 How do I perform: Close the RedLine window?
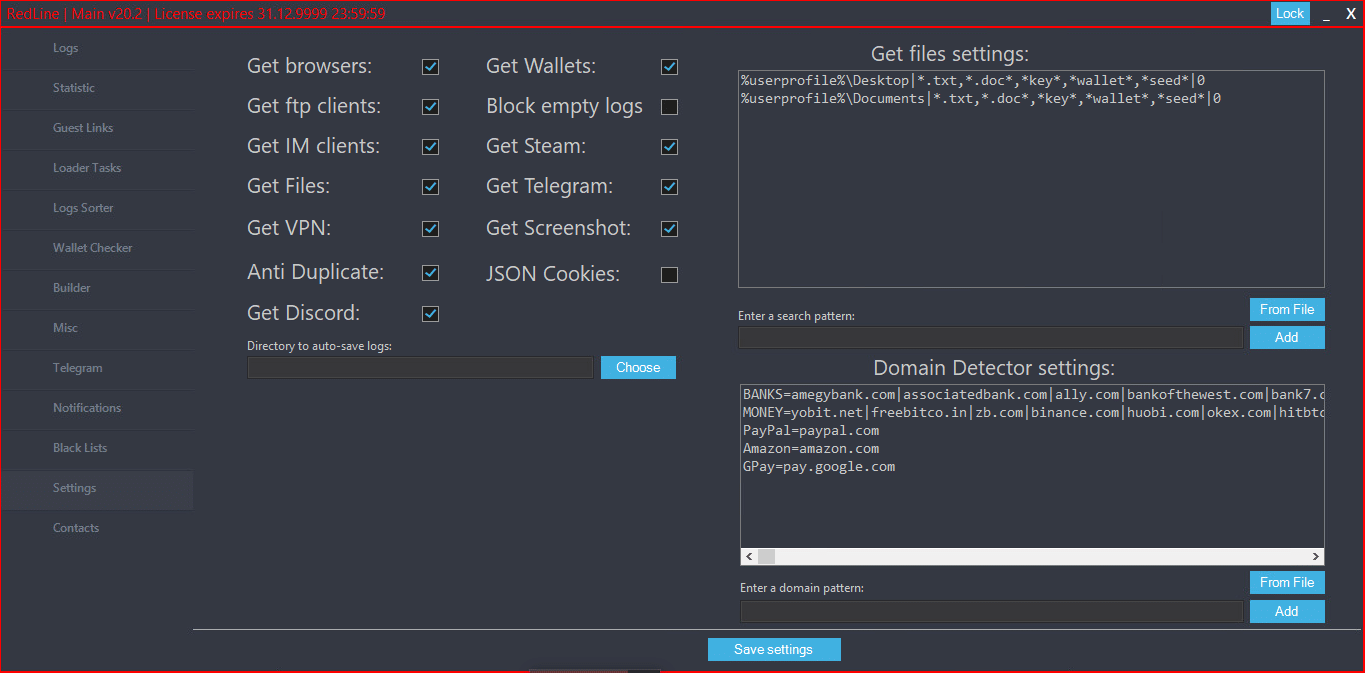click(1351, 14)
